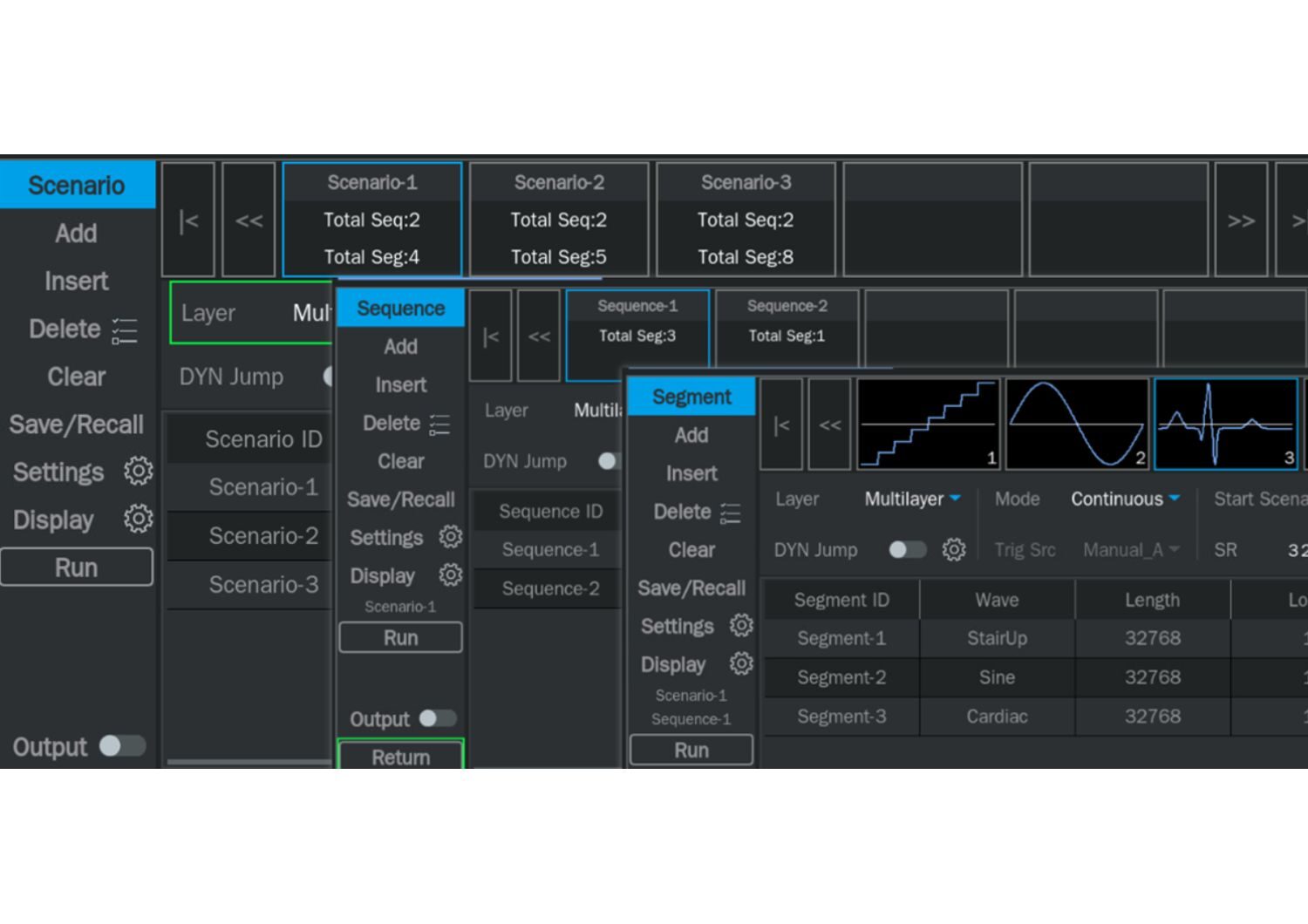
Task: Open Save/Recall in the Segment menu
Action: (x=691, y=588)
